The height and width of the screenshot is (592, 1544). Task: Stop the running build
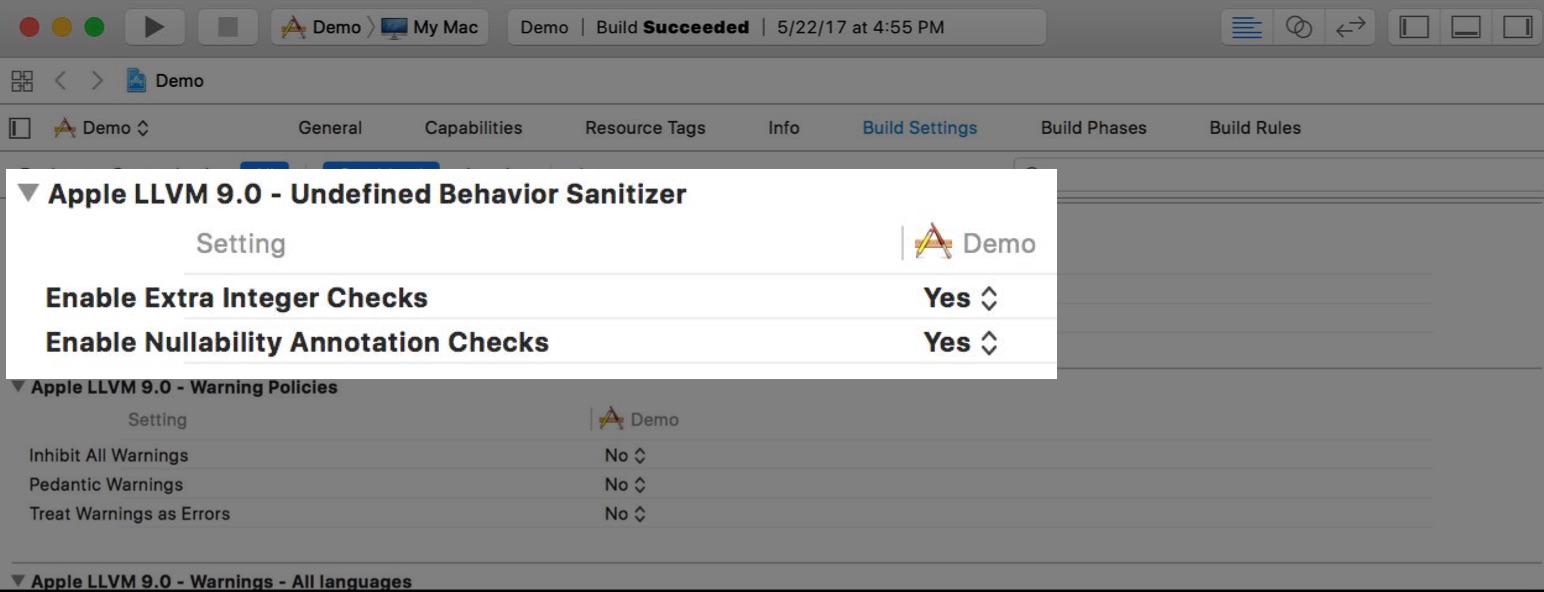tap(228, 27)
